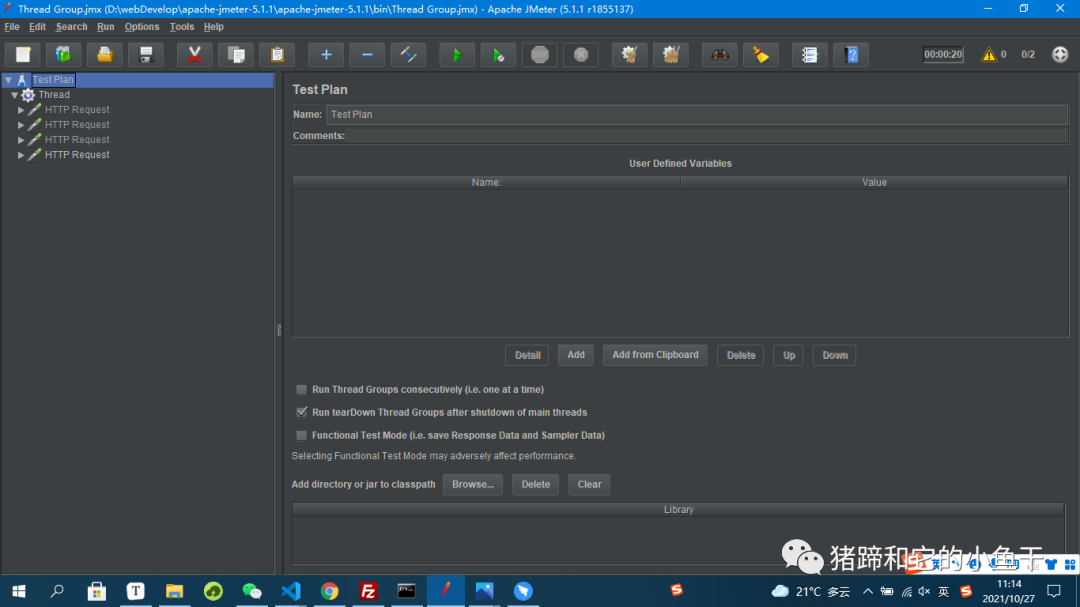Open the Edit menu

(37, 27)
